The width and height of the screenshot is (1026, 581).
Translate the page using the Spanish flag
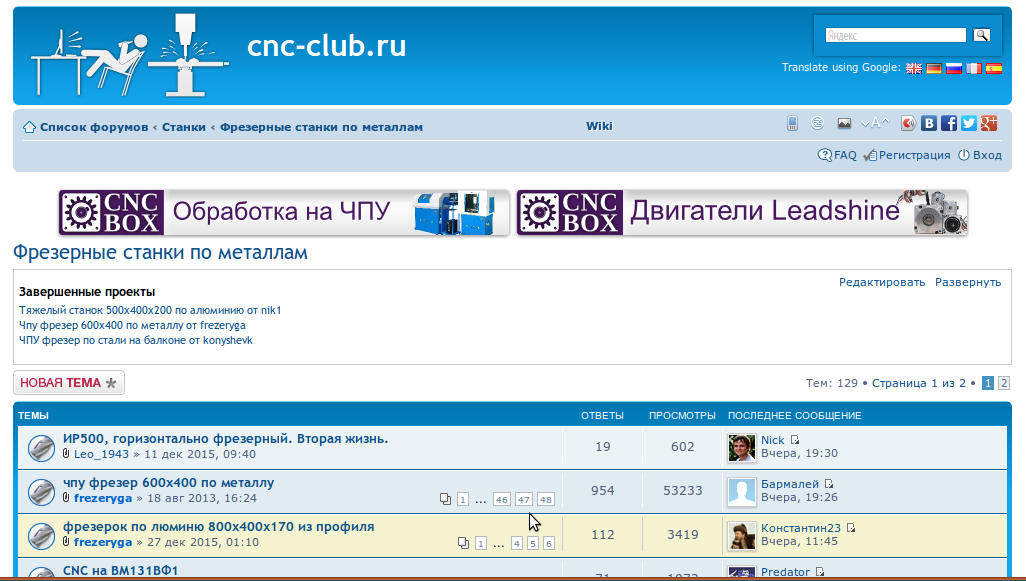(994, 68)
